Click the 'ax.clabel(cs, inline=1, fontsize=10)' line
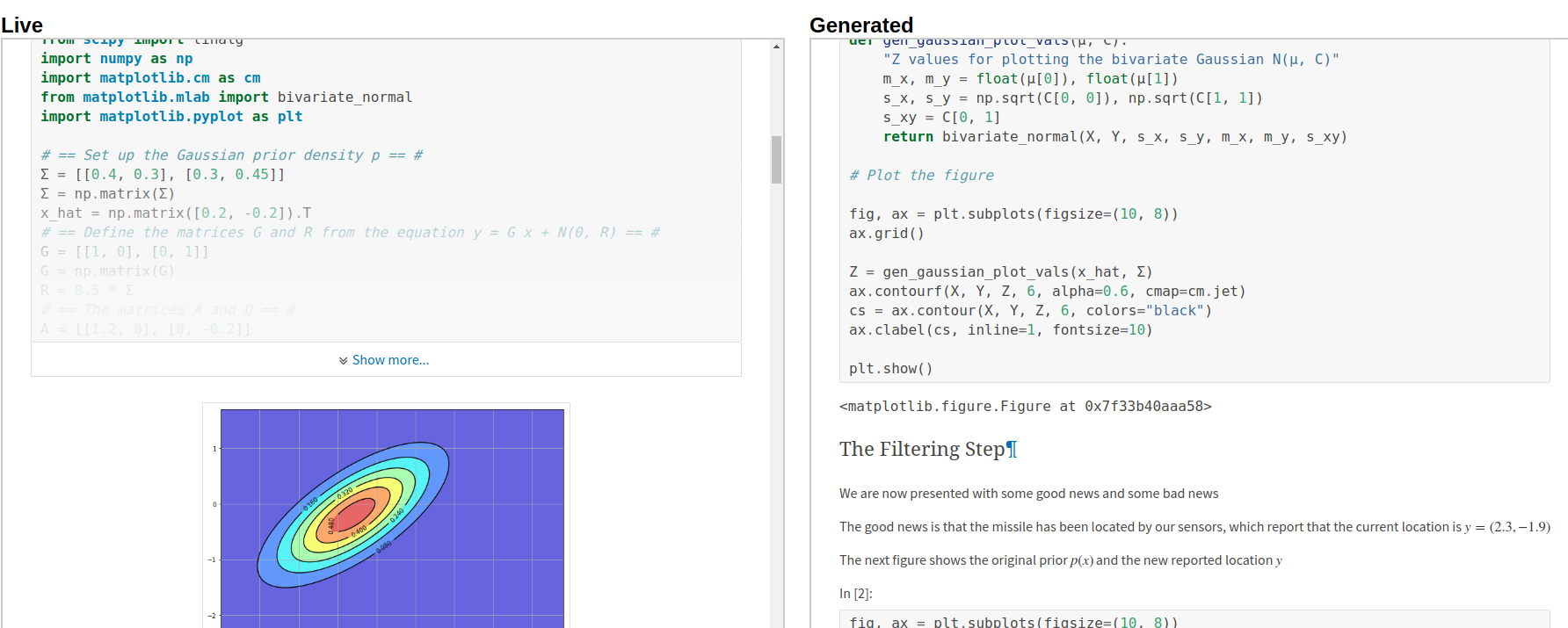The width and height of the screenshot is (1568, 628). [x=1000, y=330]
